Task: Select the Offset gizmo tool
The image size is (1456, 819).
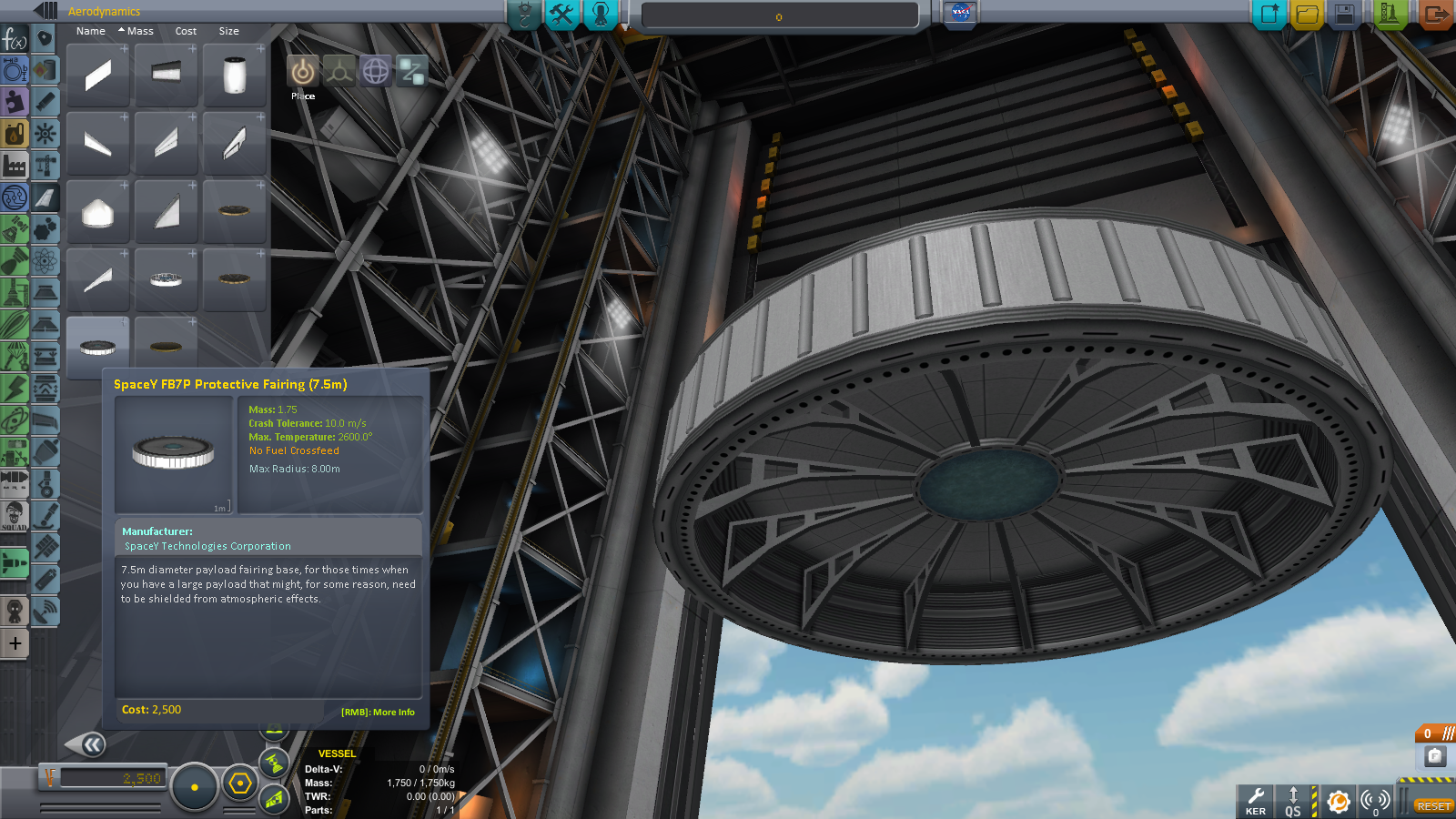Action: (339, 71)
